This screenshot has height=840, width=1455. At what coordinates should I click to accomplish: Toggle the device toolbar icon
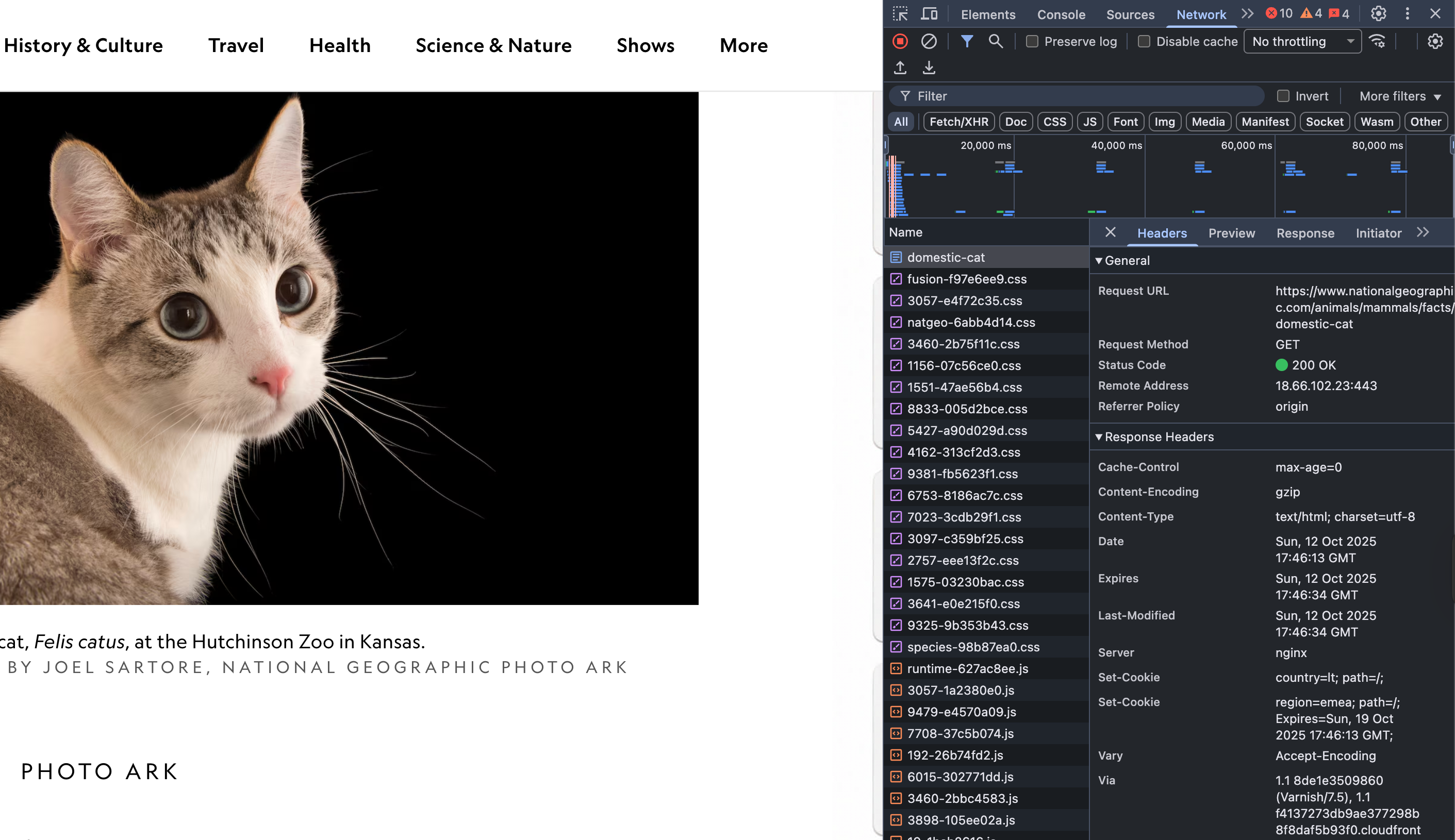(x=929, y=14)
